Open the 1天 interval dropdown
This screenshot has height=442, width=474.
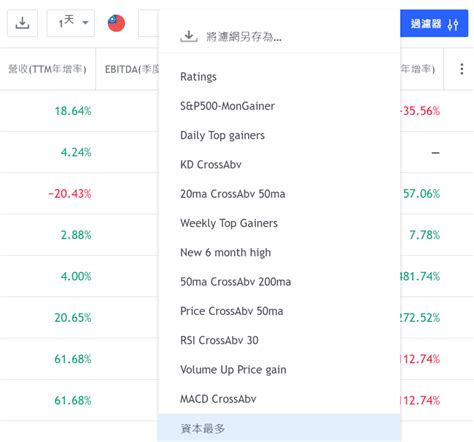71,23
